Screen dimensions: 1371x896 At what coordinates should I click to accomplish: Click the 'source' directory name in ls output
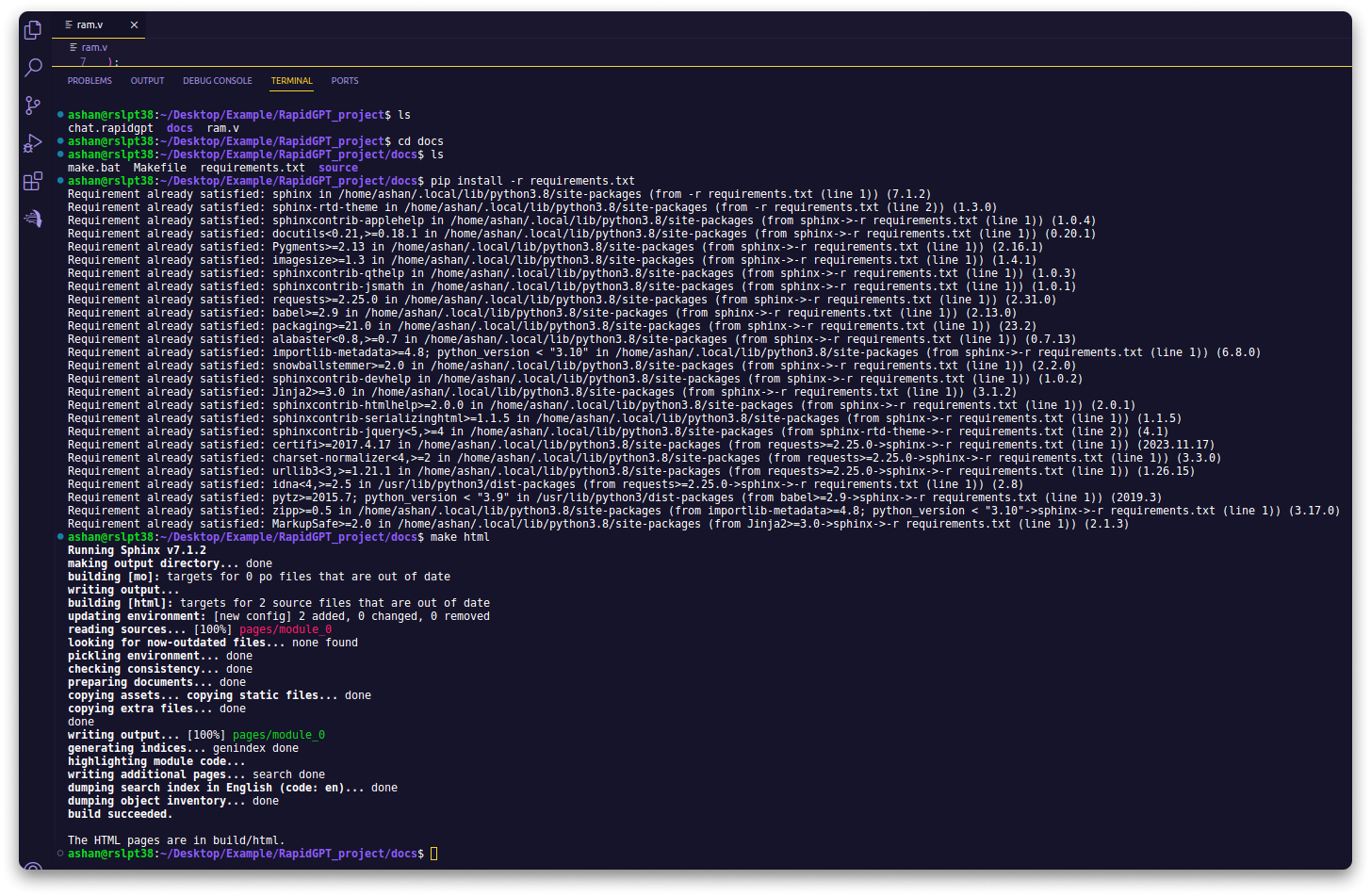338,168
